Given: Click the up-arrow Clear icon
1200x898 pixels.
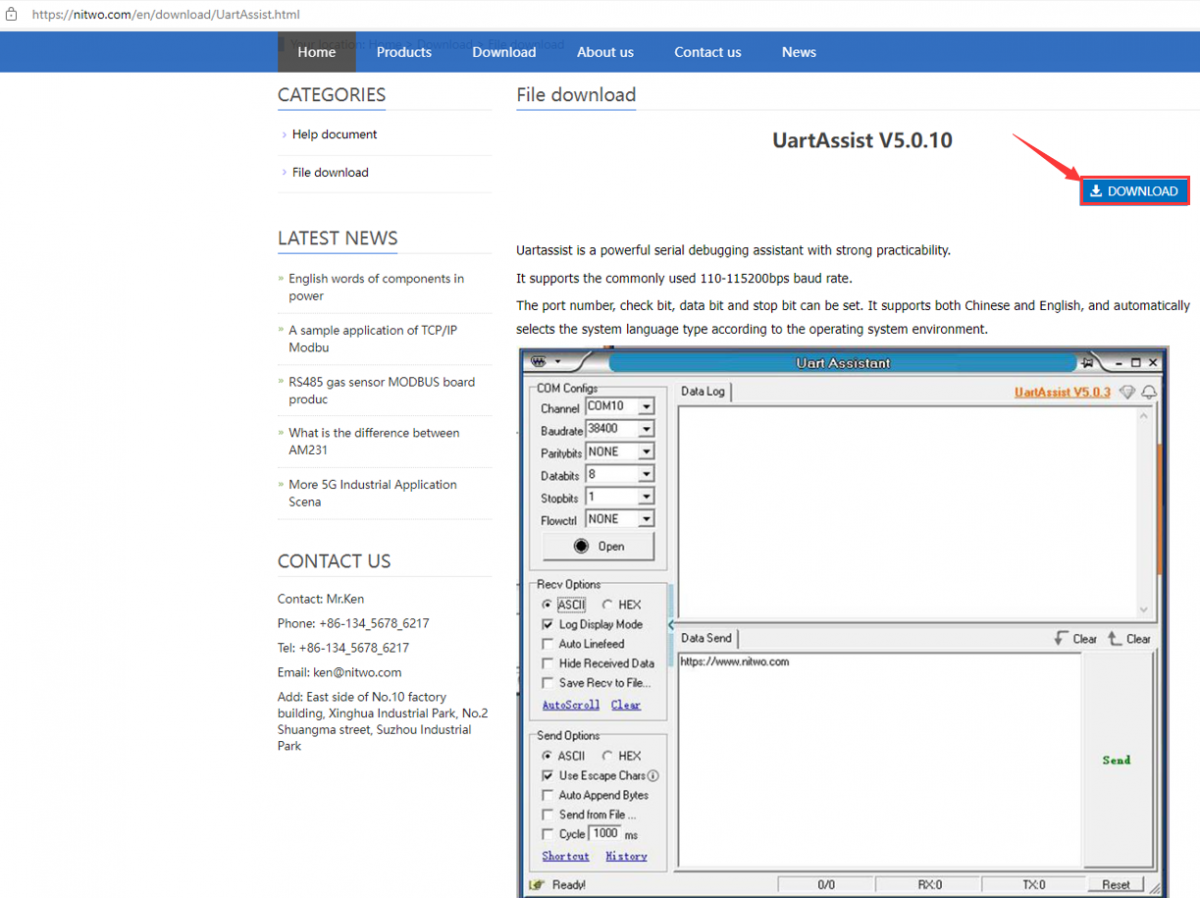Looking at the screenshot, I should [1115, 639].
